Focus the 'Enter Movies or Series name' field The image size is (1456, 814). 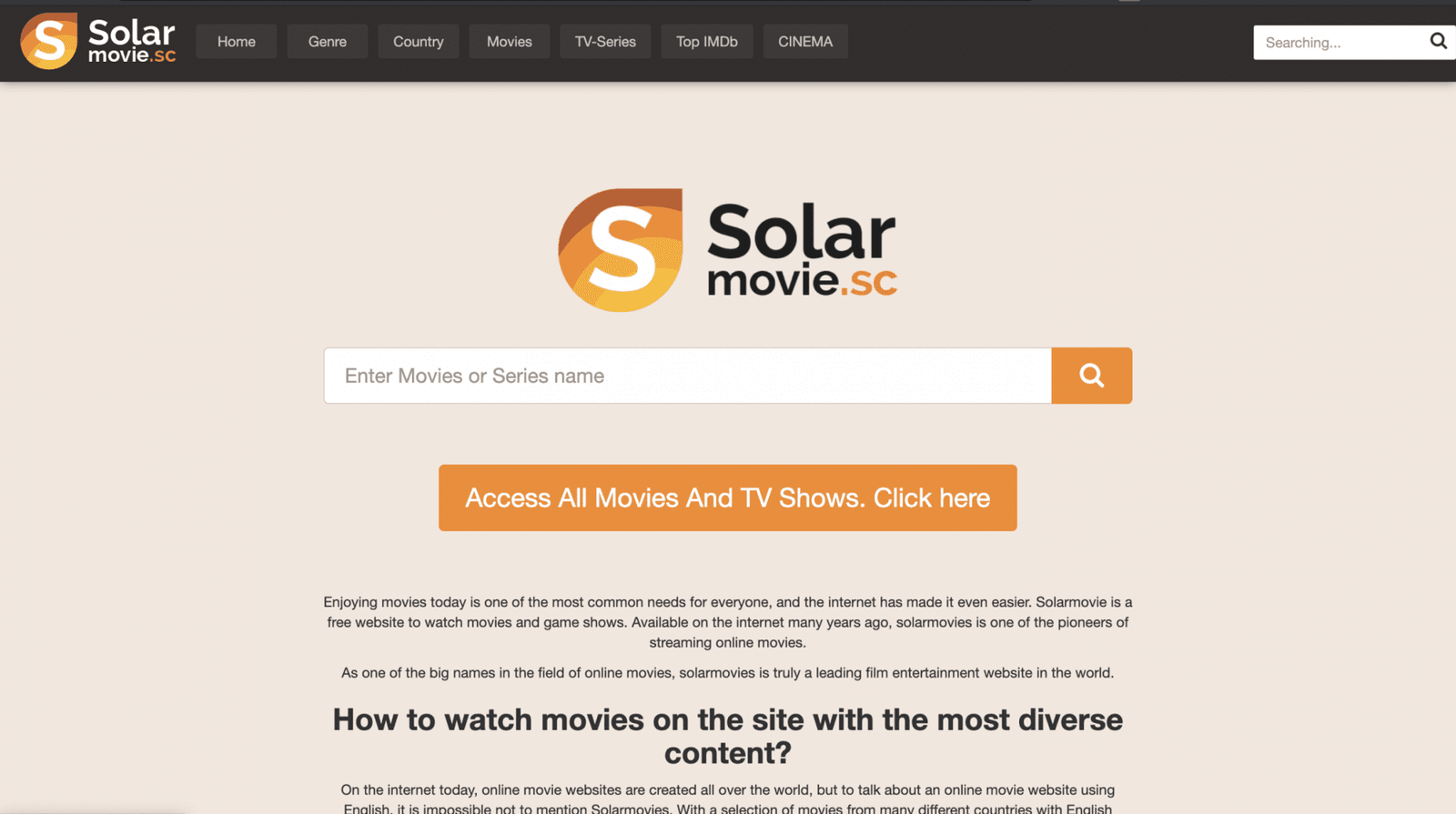(688, 376)
